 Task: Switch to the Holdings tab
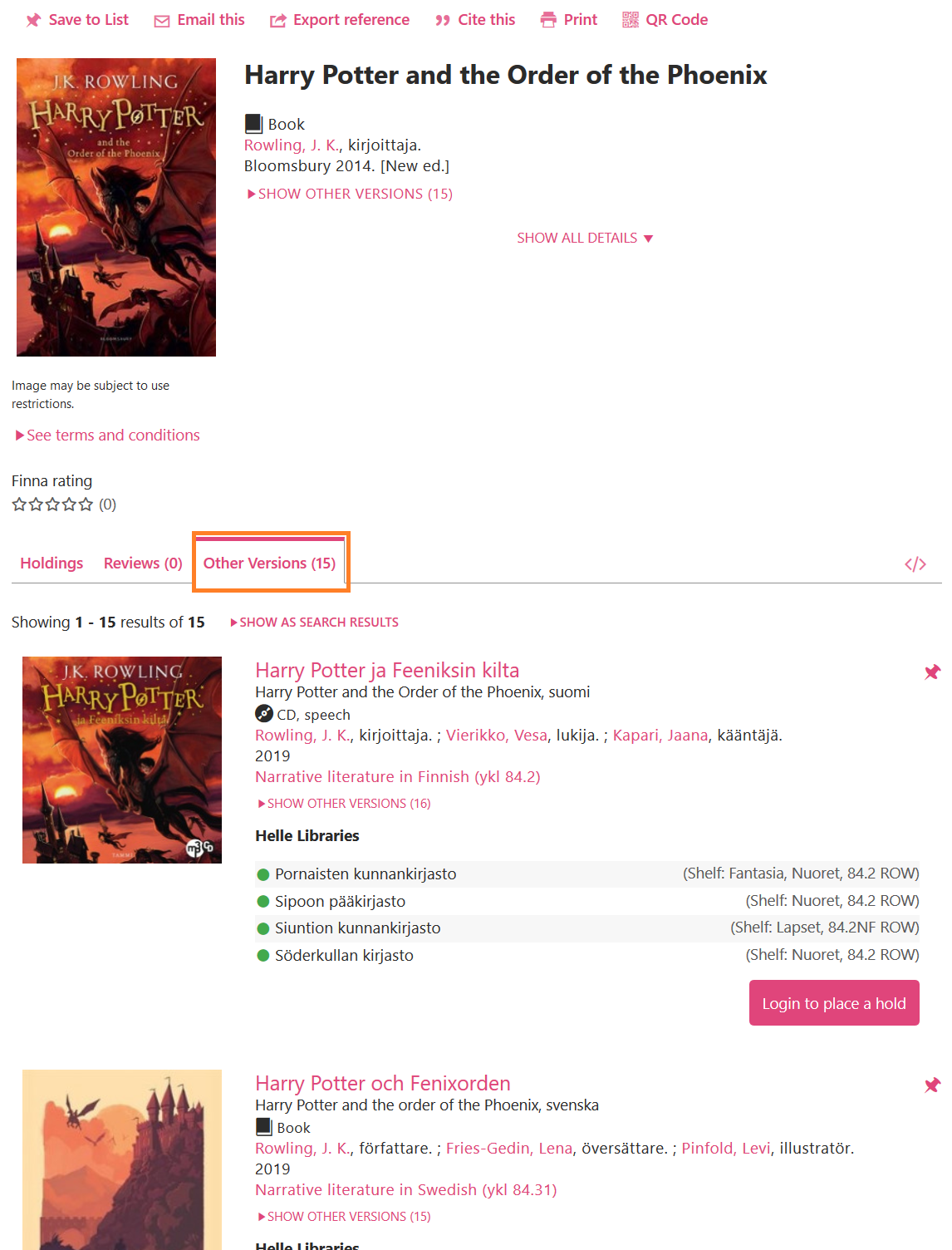coord(52,563)
